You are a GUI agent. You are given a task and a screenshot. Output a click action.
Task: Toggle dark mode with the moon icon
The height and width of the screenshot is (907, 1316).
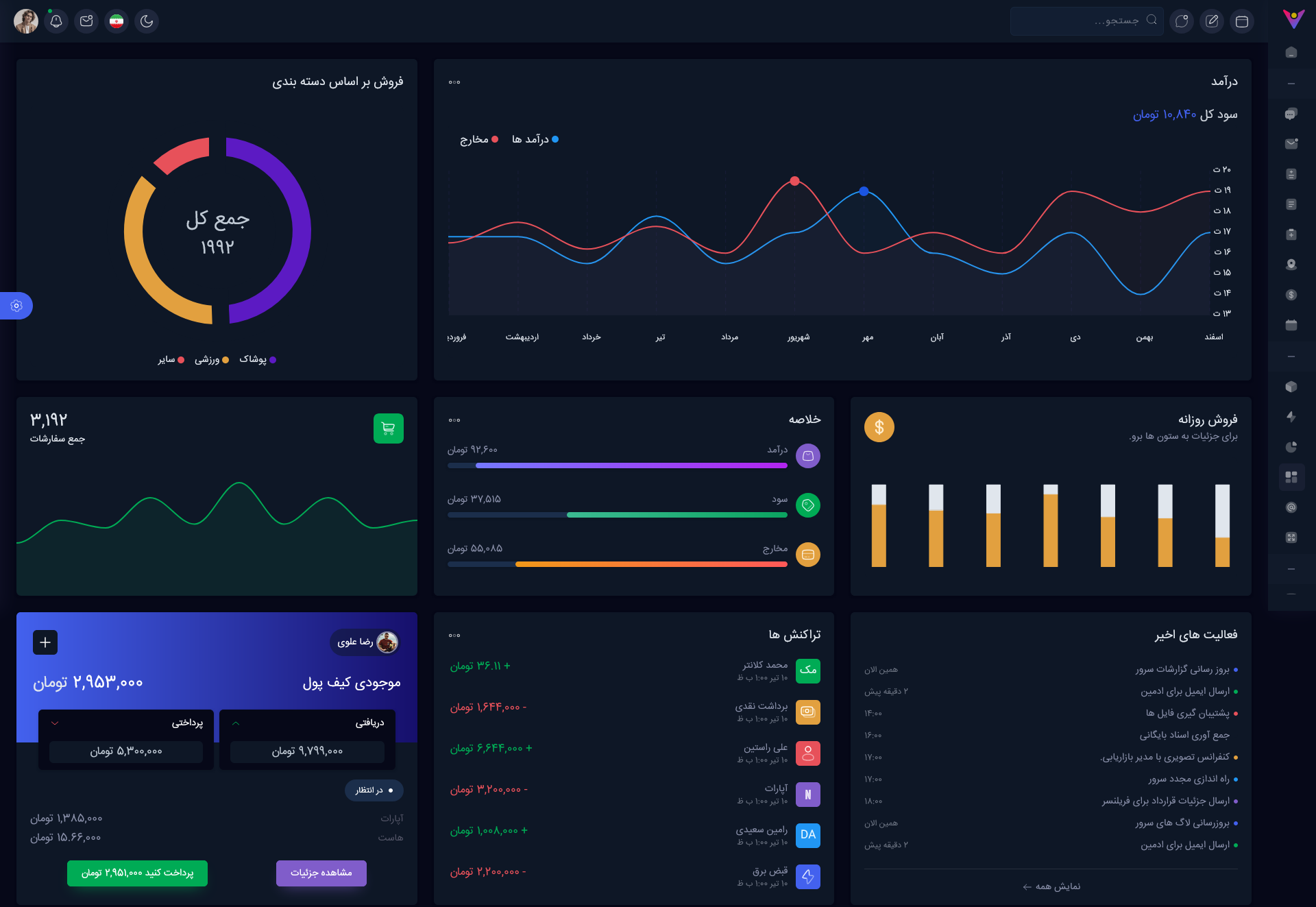[x=147, y=21]
